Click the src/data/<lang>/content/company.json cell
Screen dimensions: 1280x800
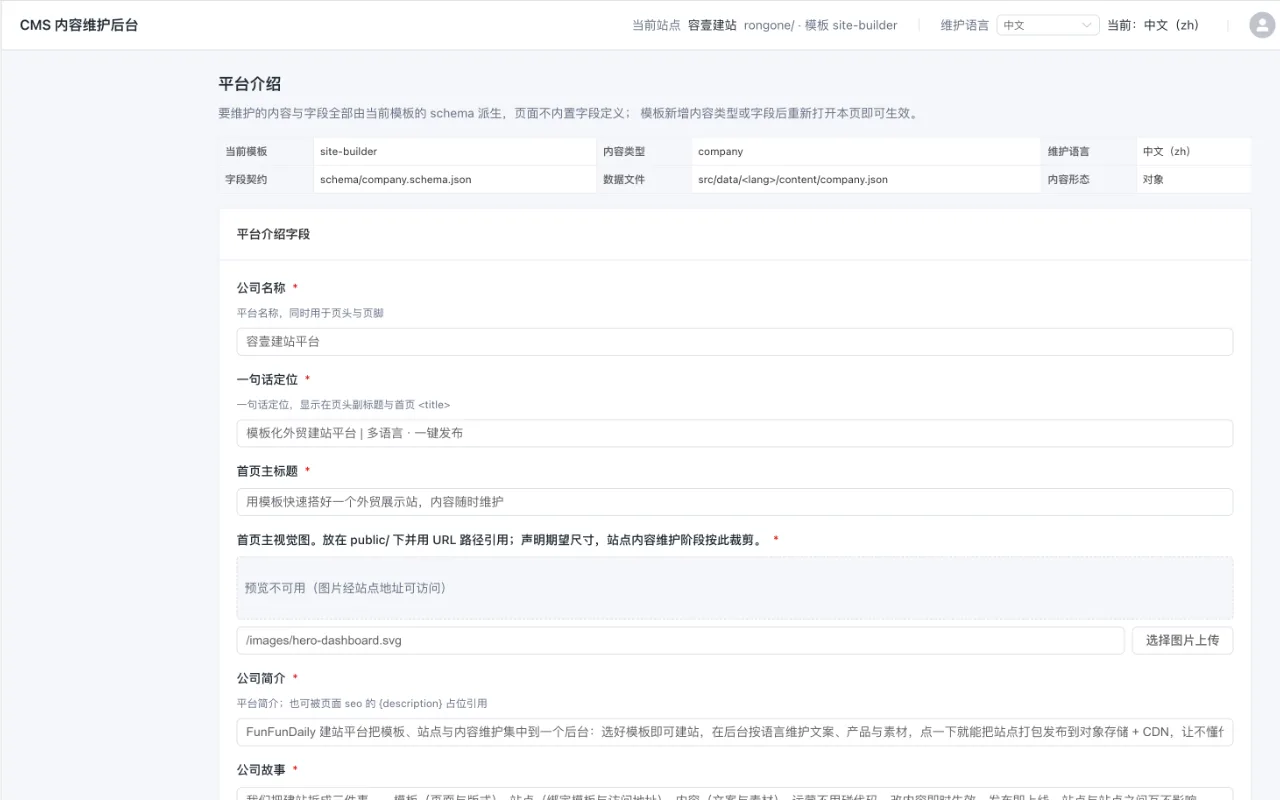[868, 180]
